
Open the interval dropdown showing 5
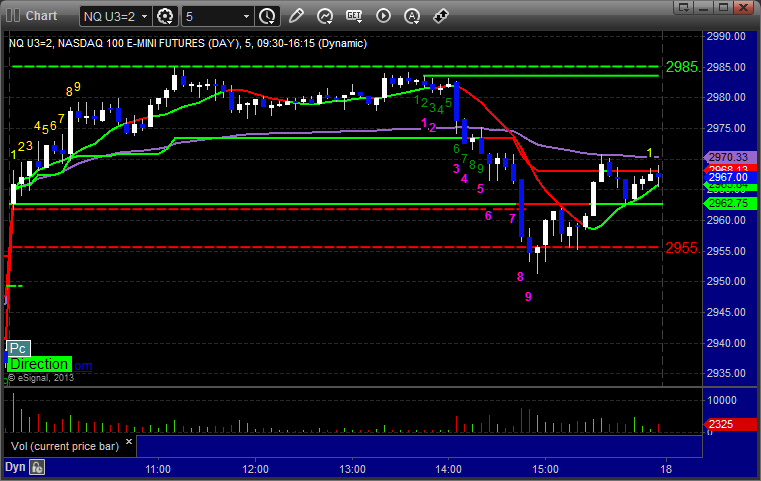[x=217, y=17]
